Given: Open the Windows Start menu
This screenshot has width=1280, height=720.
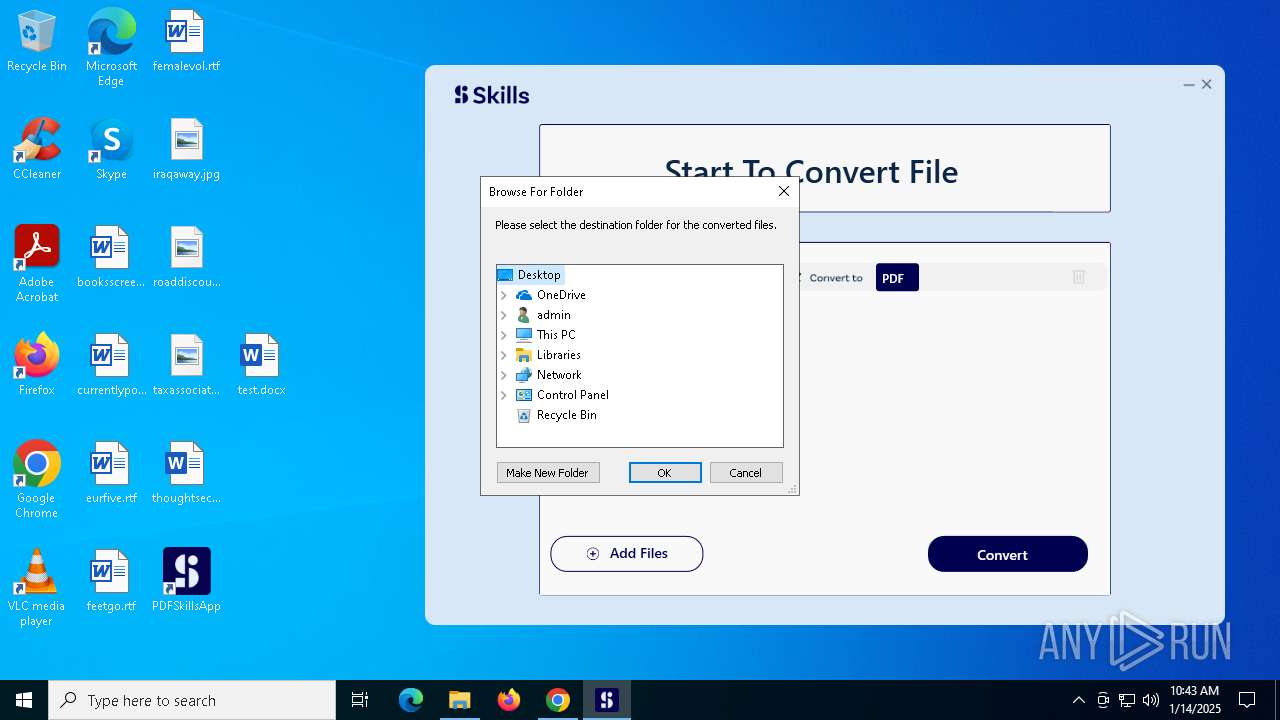Looking at the screenshot, I should [x=24, y=700].
